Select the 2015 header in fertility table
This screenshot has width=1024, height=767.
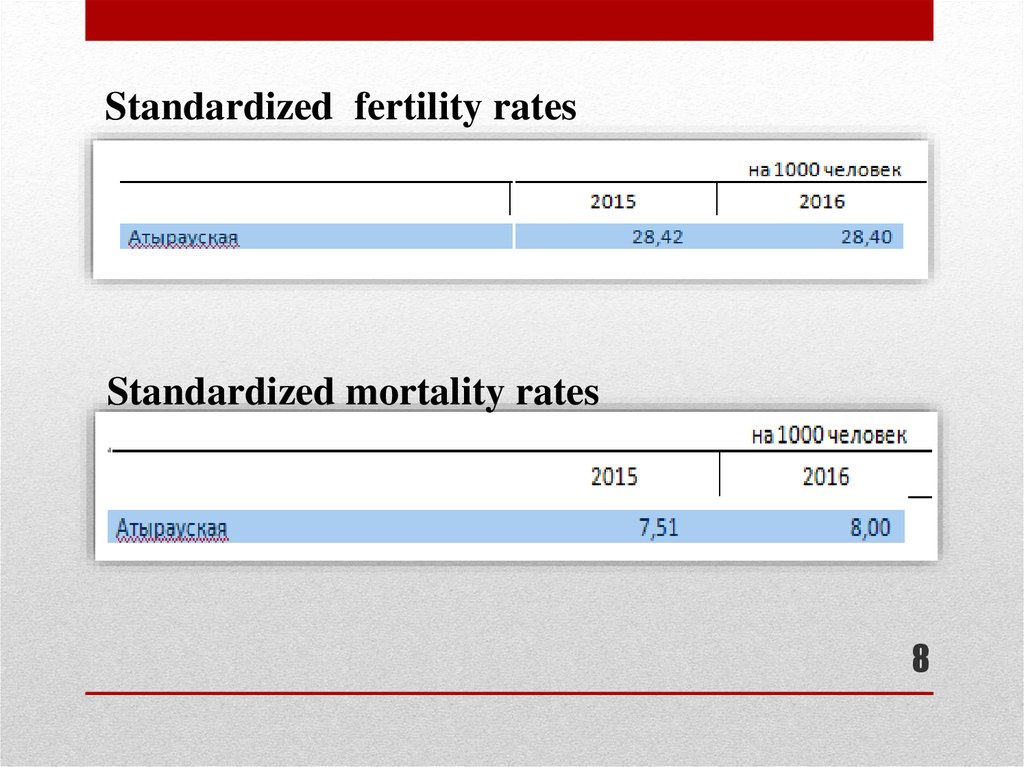click(x=612, y=201)
